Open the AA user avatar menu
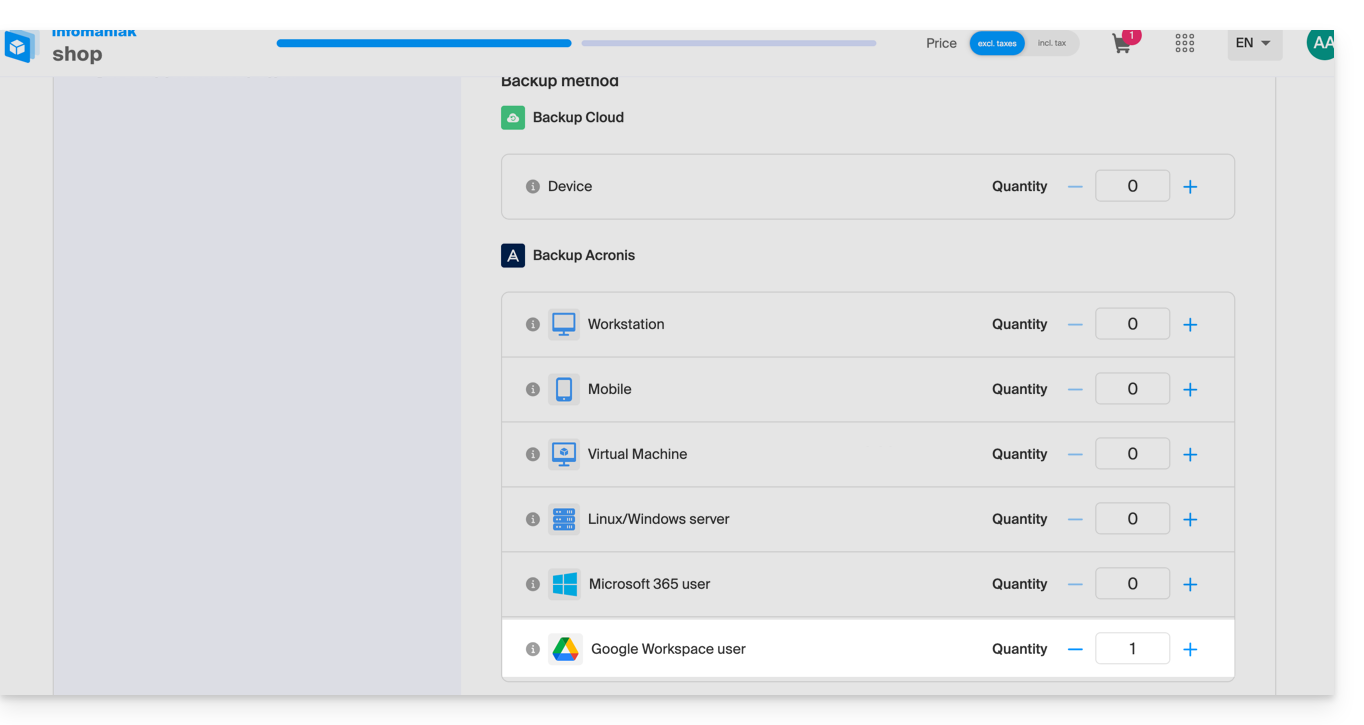Viewport: 1364px width, 725px height. point(1320,43)
